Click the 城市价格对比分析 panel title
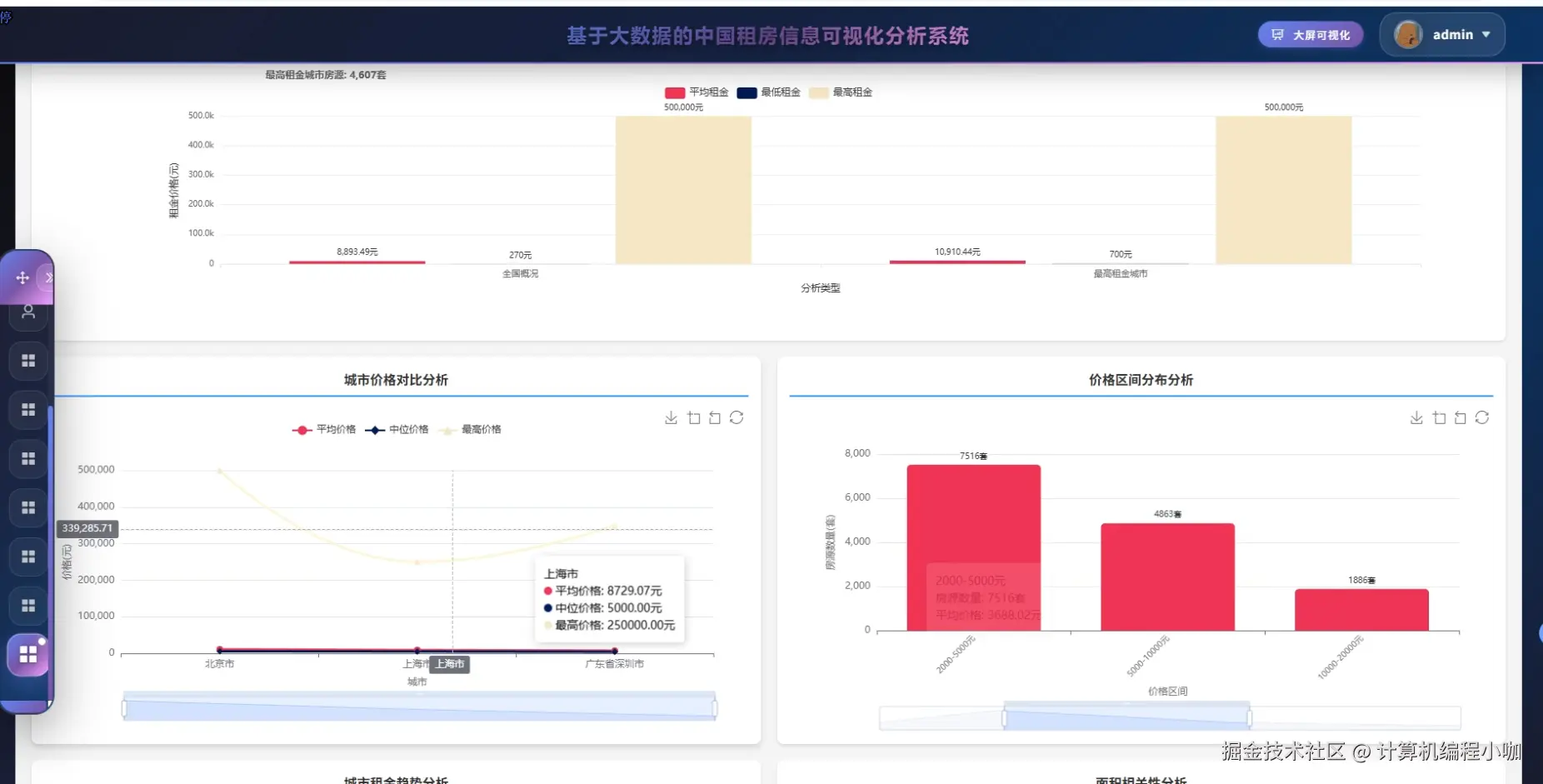Viewport: 1543px width, 784px height. 396,380
